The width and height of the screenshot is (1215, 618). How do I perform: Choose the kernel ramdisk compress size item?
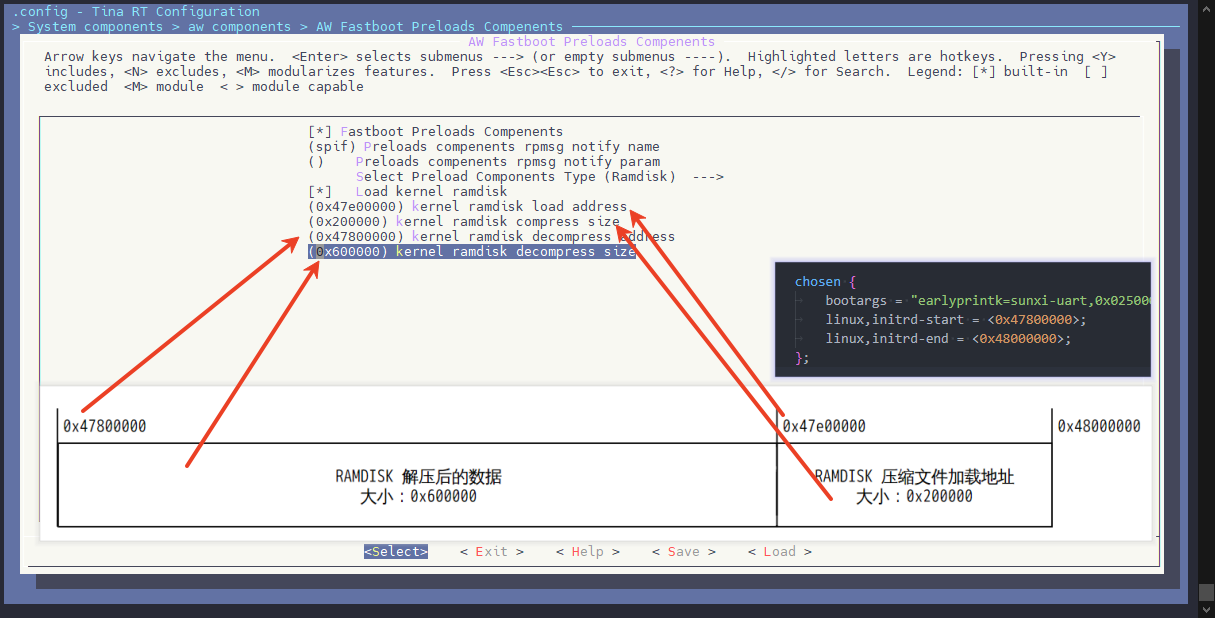[463, 222]
